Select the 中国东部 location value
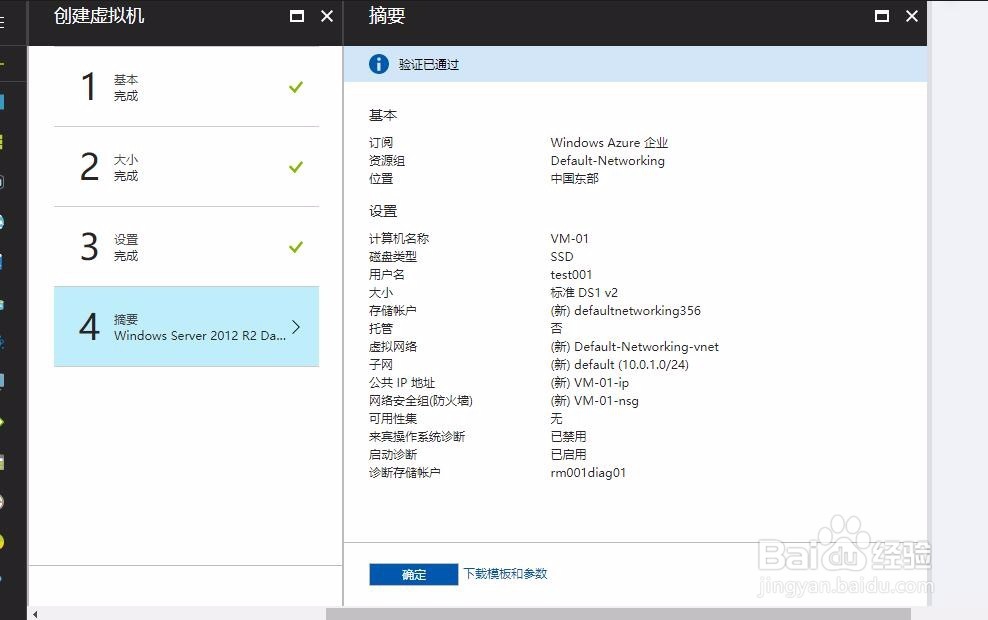The height and width of the screenshot is (620, 988). tap(574, 178)
